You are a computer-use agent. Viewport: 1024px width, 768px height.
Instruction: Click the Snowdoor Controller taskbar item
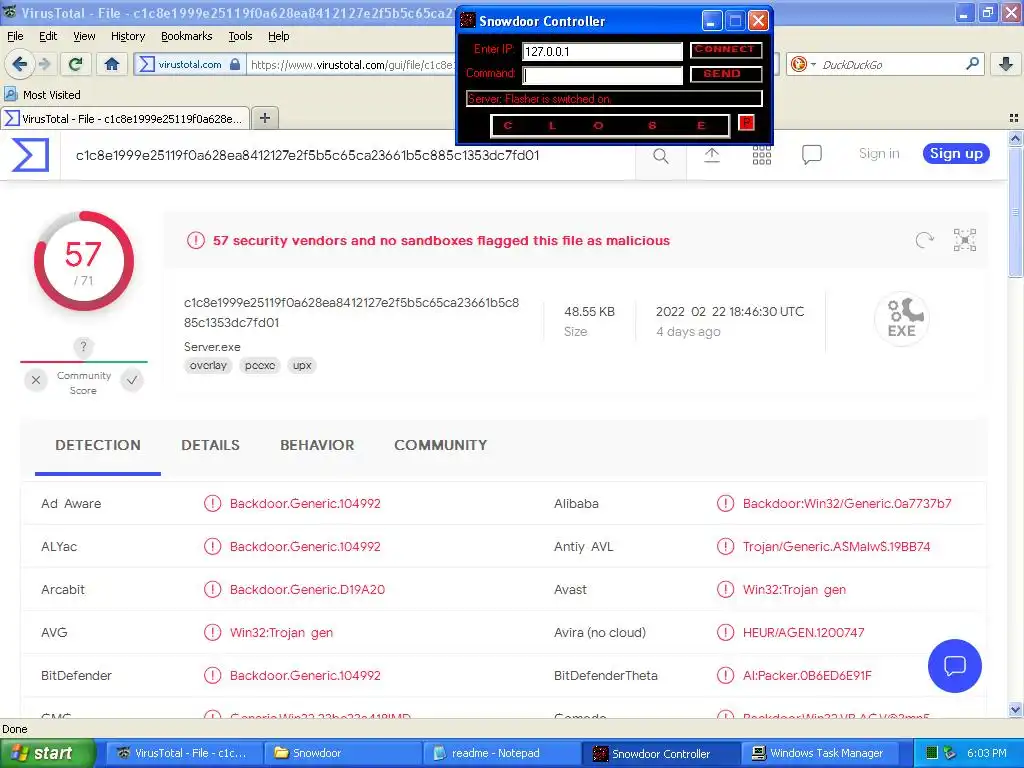pyautogui.click(x=661, y=753)
